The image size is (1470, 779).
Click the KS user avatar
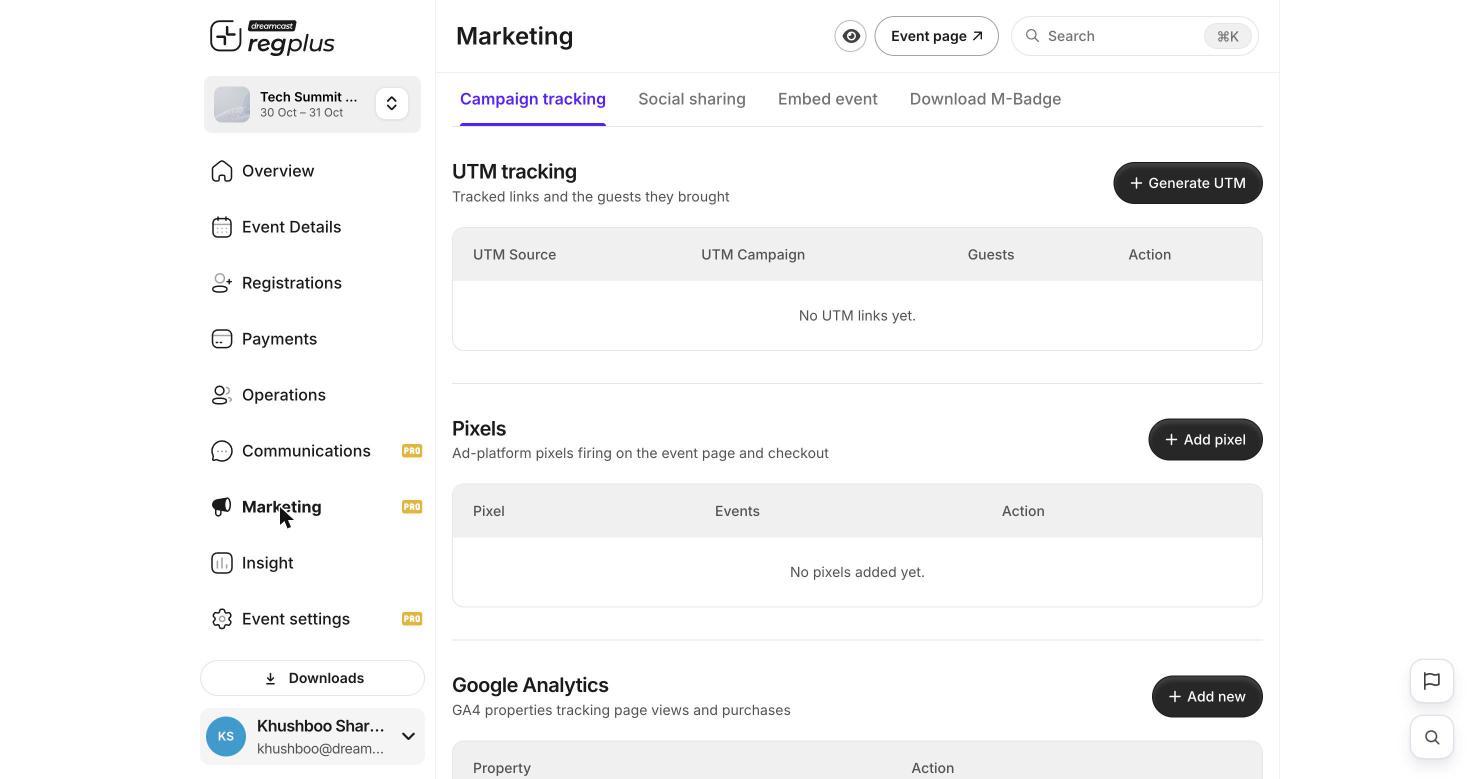tap(226, 737)
